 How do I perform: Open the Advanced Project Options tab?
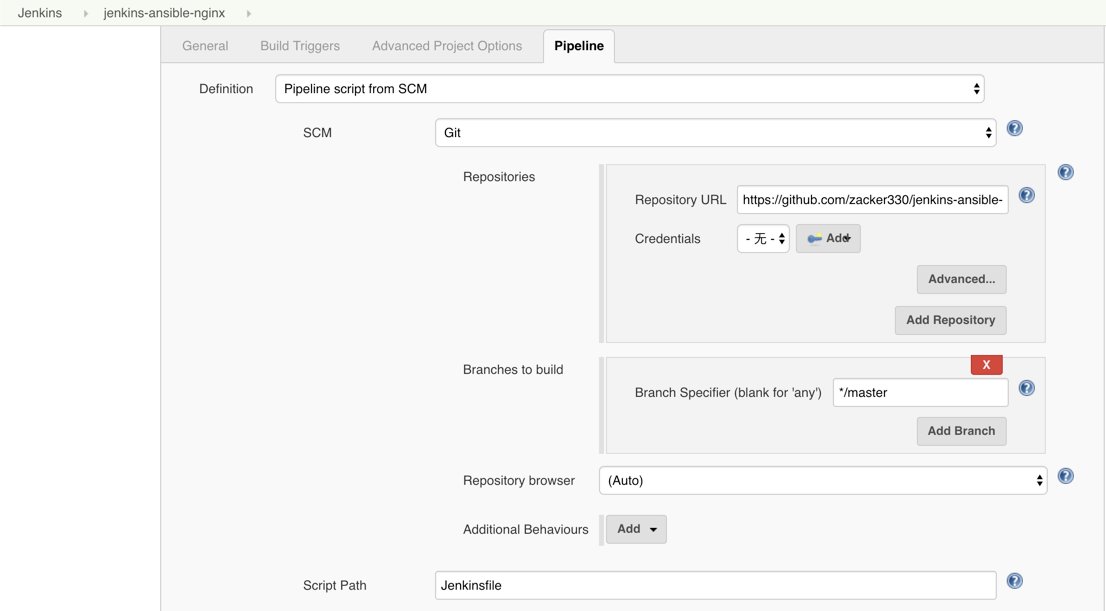tap(447, 46)
